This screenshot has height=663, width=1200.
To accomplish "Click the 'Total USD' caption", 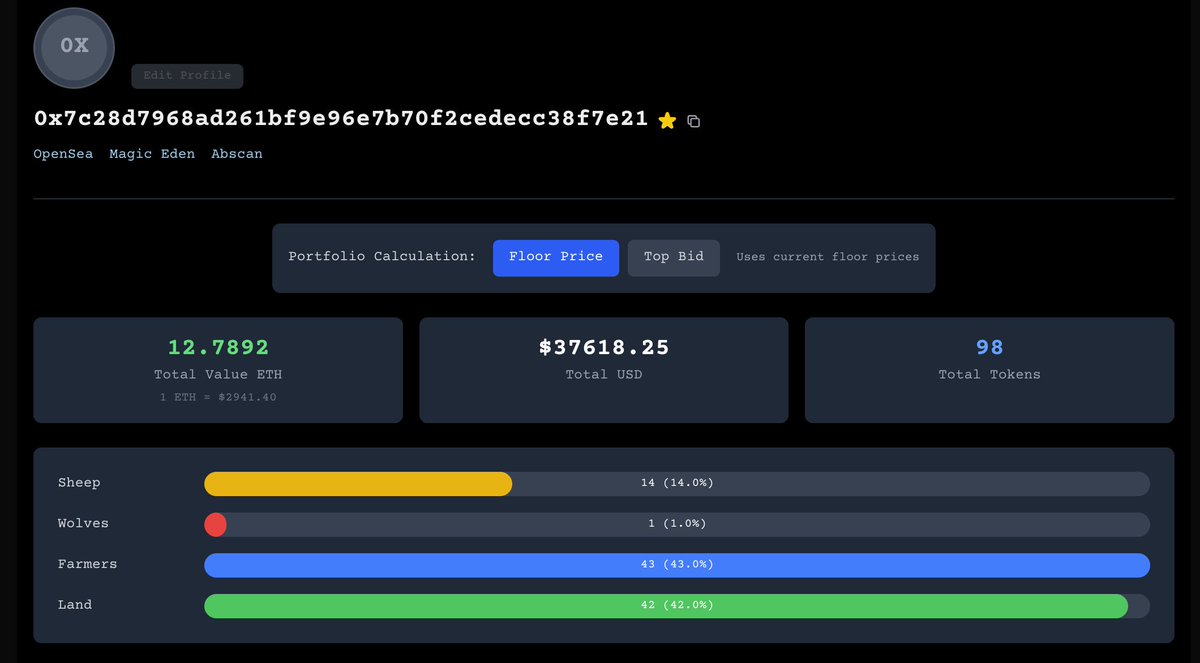I will tap(604, 375).
